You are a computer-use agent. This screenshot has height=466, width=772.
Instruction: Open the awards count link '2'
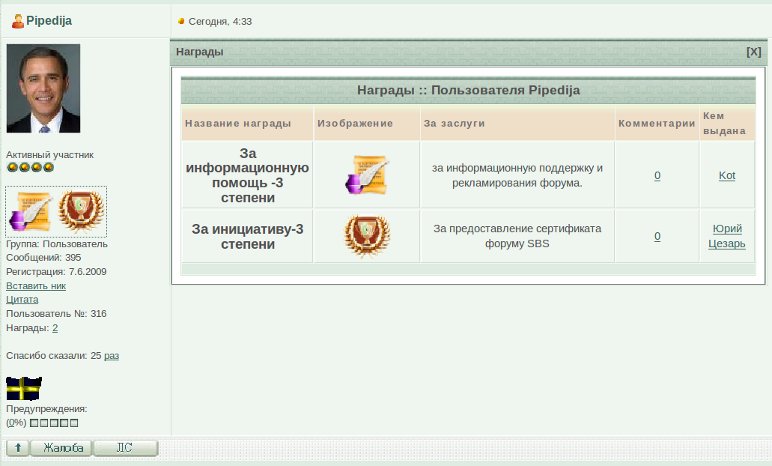click(55, 327)
